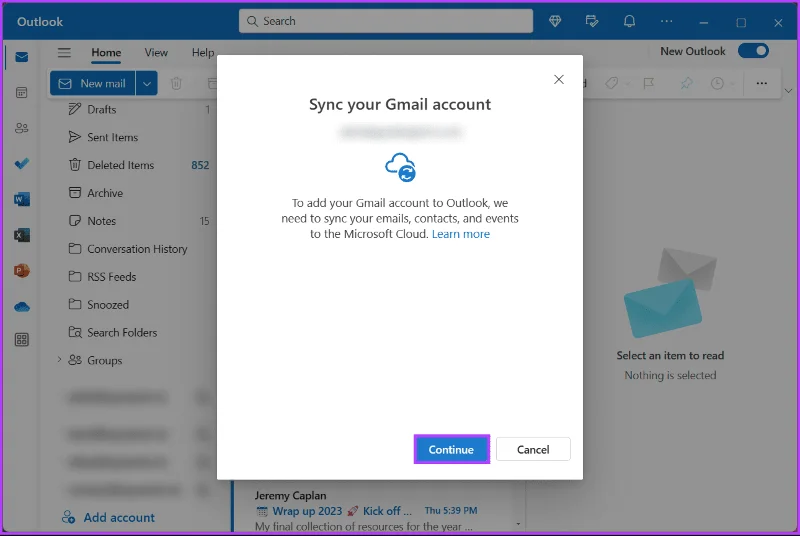Viewport: 800px width, 536px height.
Task: Cancel the Gmail sync dialog
Action: point(533,449)
